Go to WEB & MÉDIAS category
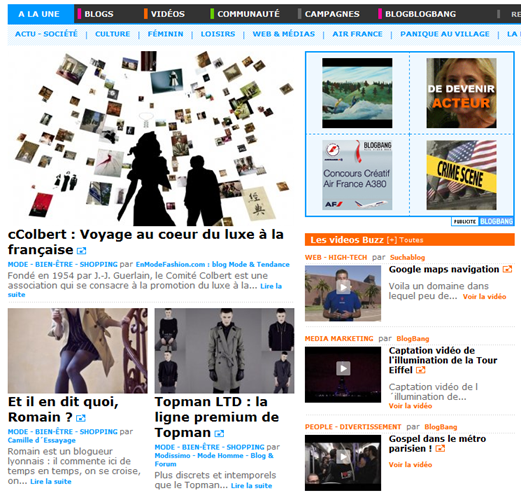Image resolution: width=521 pixels, height=493 pixels. [x=284, y=34]
